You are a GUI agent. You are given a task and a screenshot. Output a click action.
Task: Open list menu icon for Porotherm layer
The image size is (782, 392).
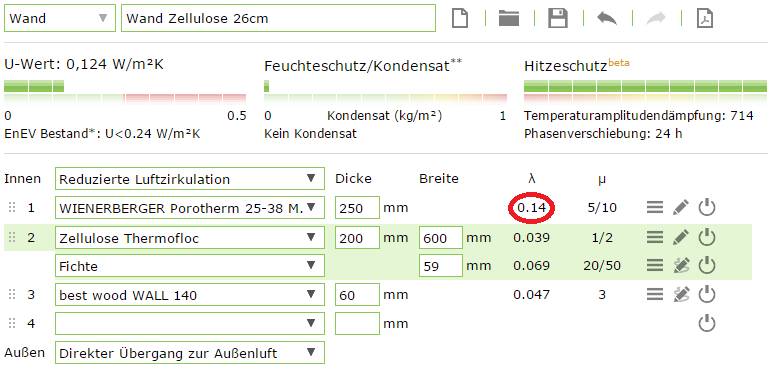[655, 207]
